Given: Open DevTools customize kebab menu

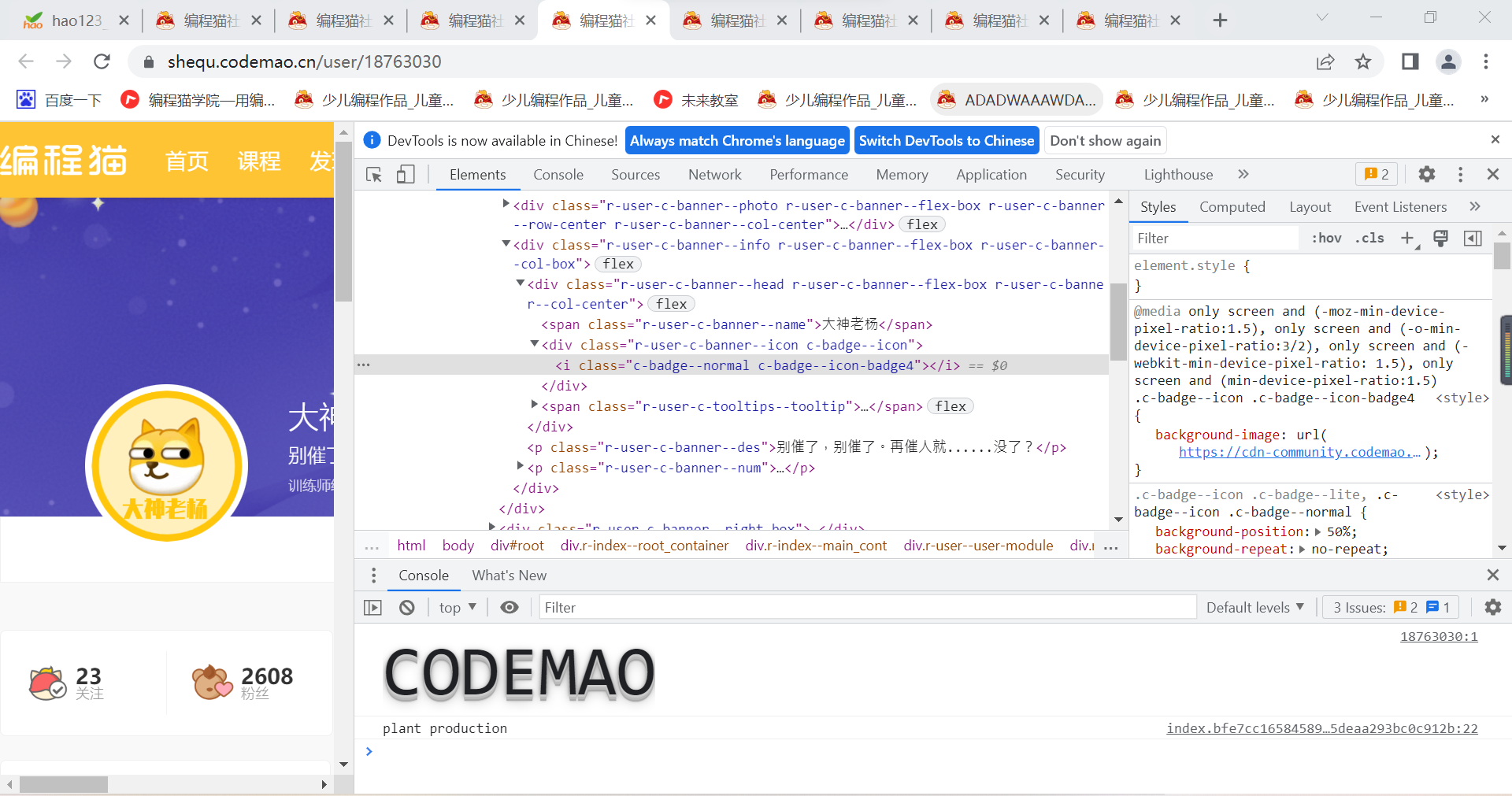Looking at the screenshot, I should point(1460,174).
